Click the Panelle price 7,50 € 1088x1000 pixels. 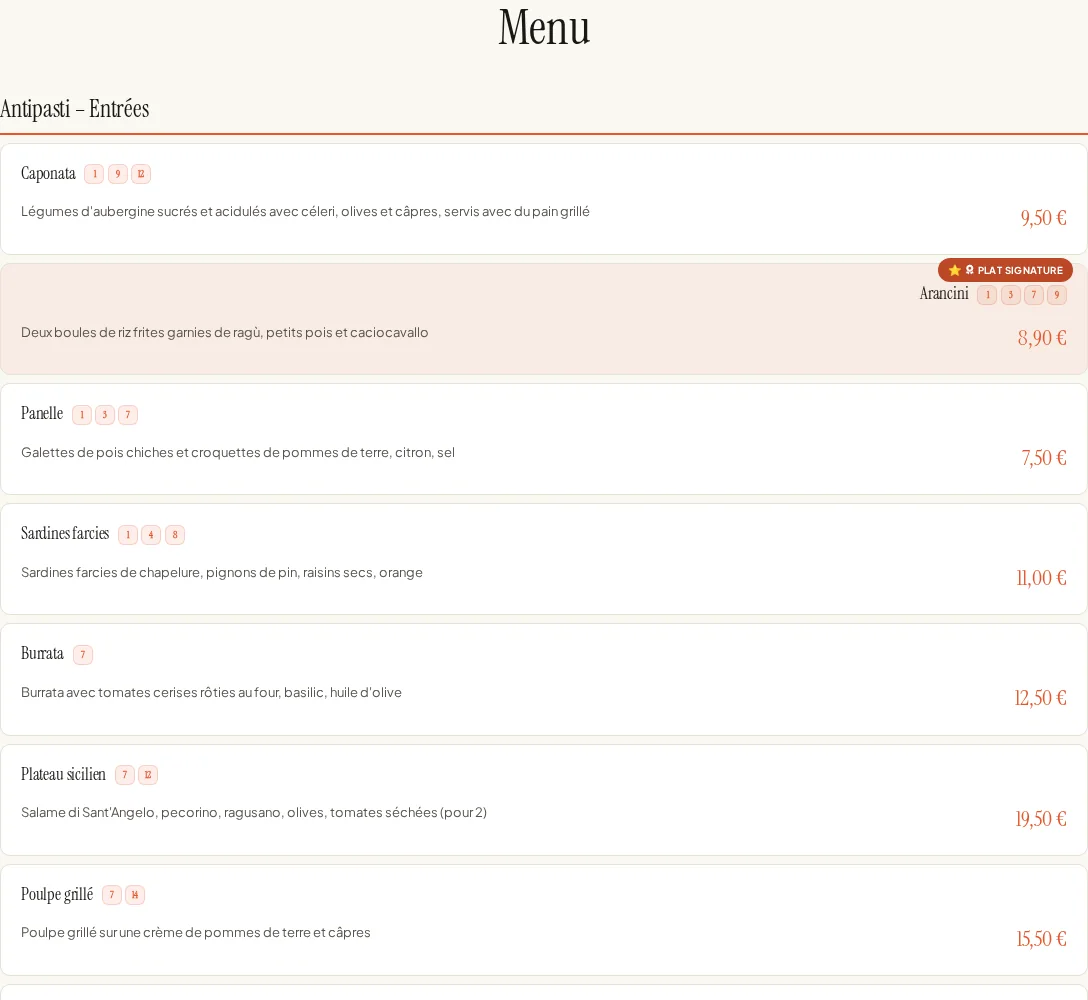pyautogui.click(x=1044, y=458)
